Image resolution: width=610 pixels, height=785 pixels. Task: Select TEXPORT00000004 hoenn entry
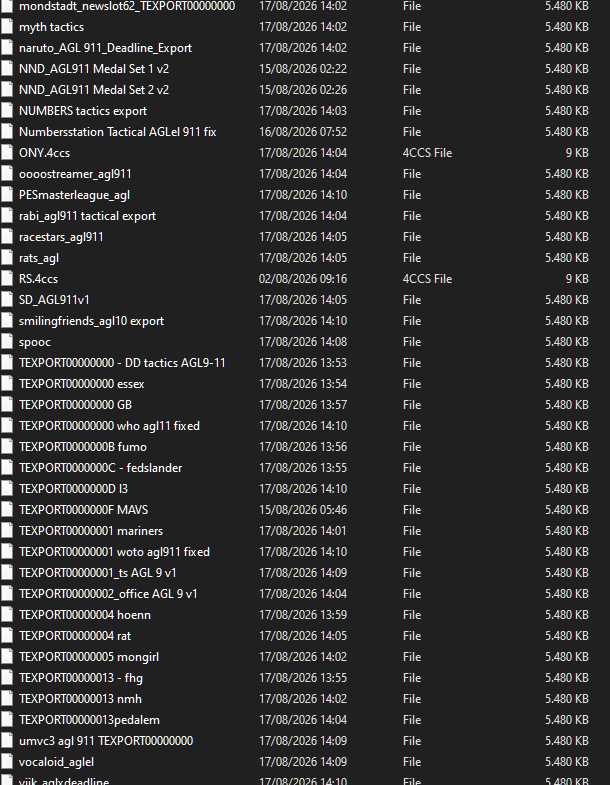point(85,615)
